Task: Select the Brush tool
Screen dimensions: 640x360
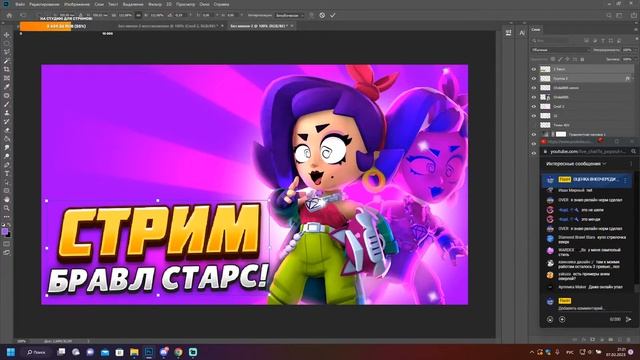Action: [x=7, y=104]
